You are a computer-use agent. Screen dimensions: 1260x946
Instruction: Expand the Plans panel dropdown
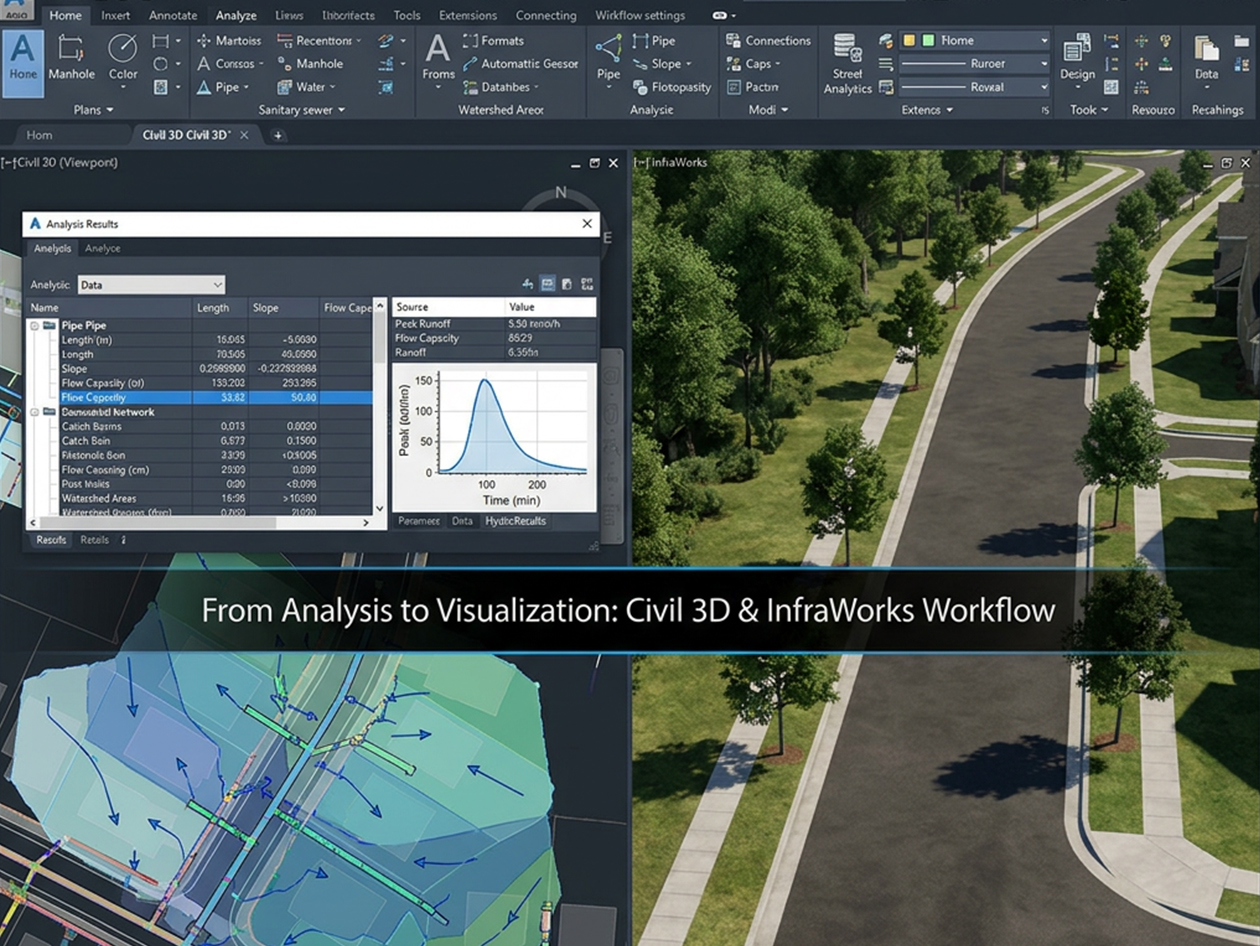pyautogui.click(x=94, y=110)
